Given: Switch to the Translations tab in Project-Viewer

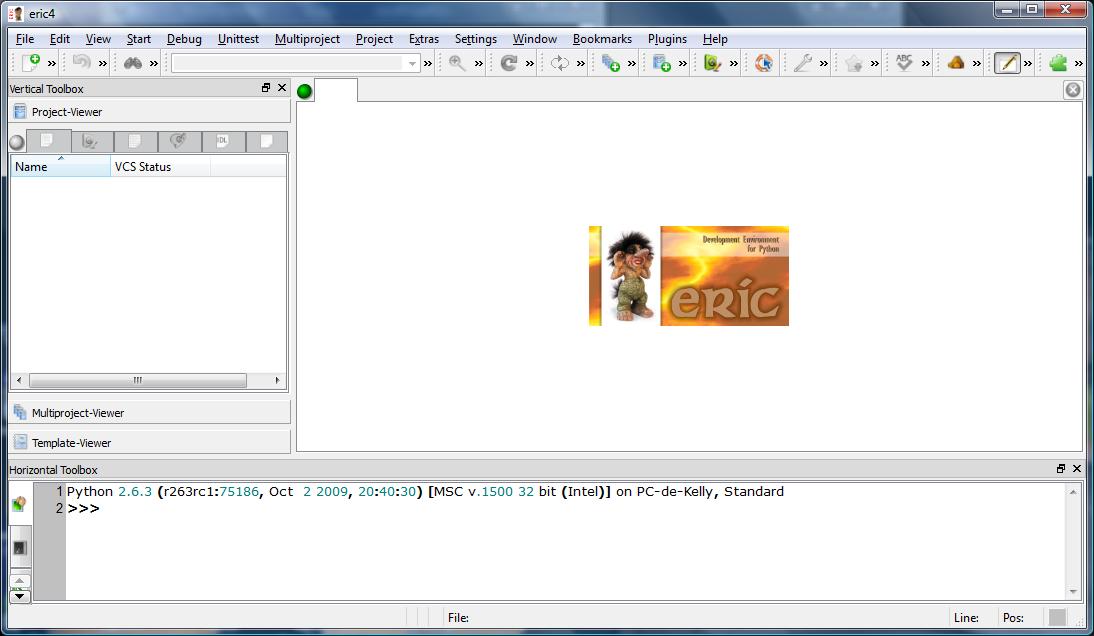Looking at the screenshot, I should (179, 142).
